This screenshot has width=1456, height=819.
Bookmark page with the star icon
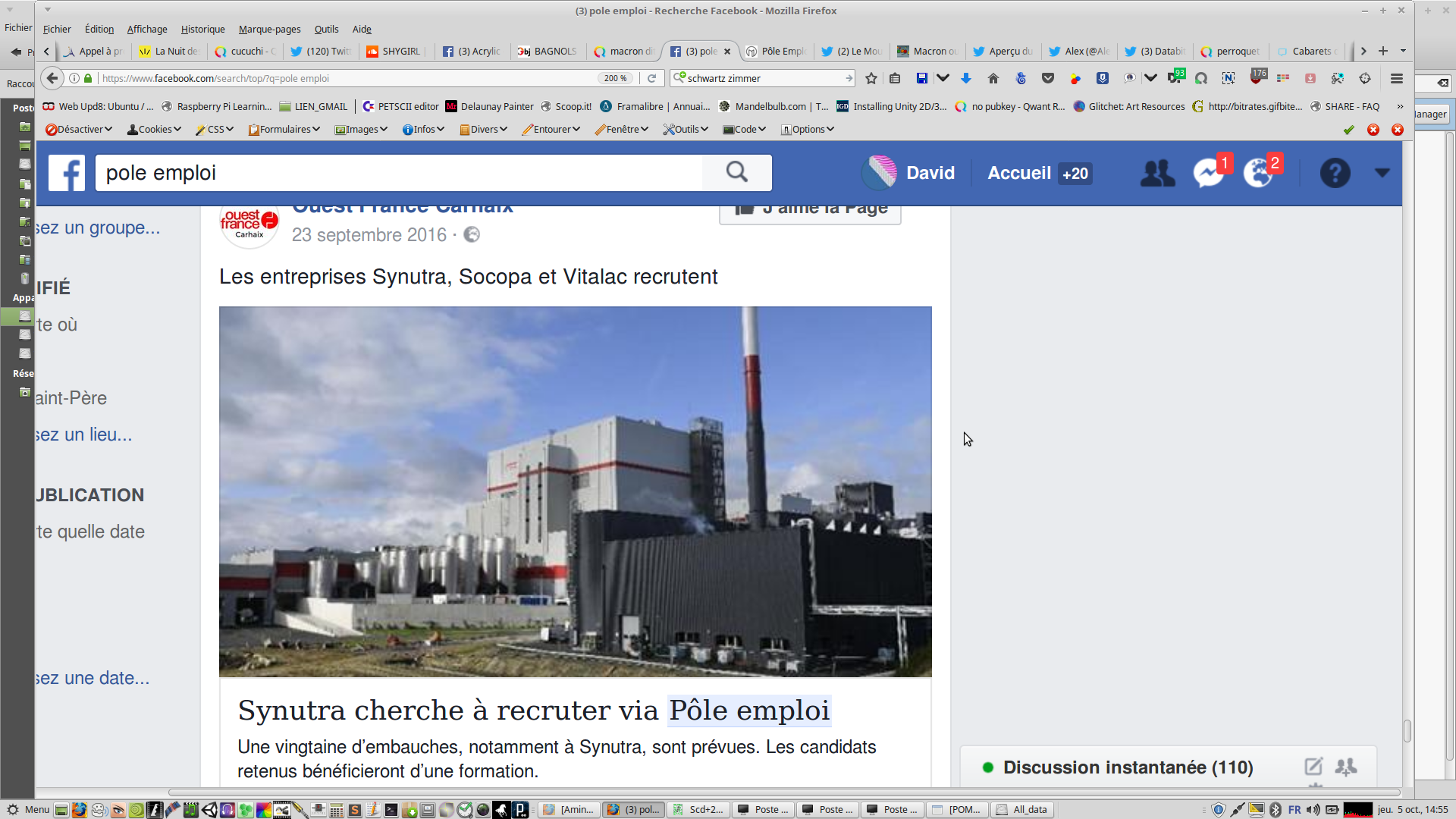coord(871,78)
